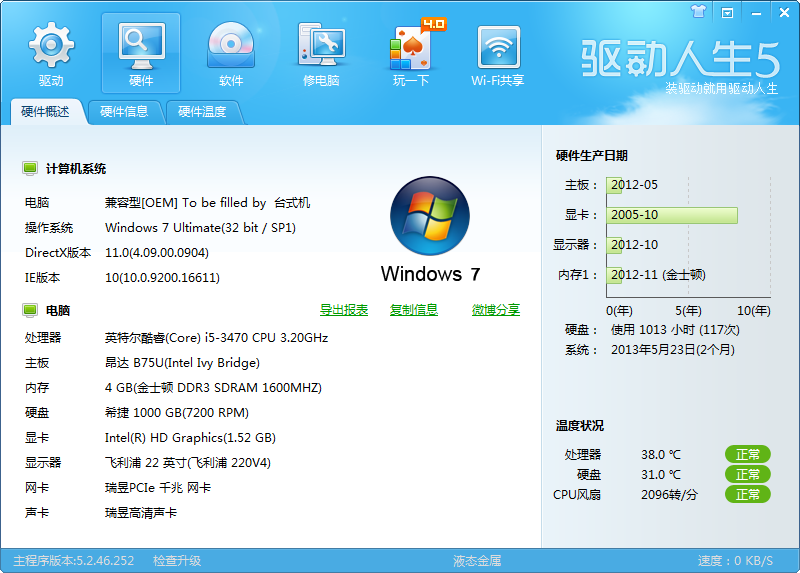Select the processor value i5-3470 CPU 3.20GHz
800x573 pixels.
pyautogui.click(x=216, y=338)
